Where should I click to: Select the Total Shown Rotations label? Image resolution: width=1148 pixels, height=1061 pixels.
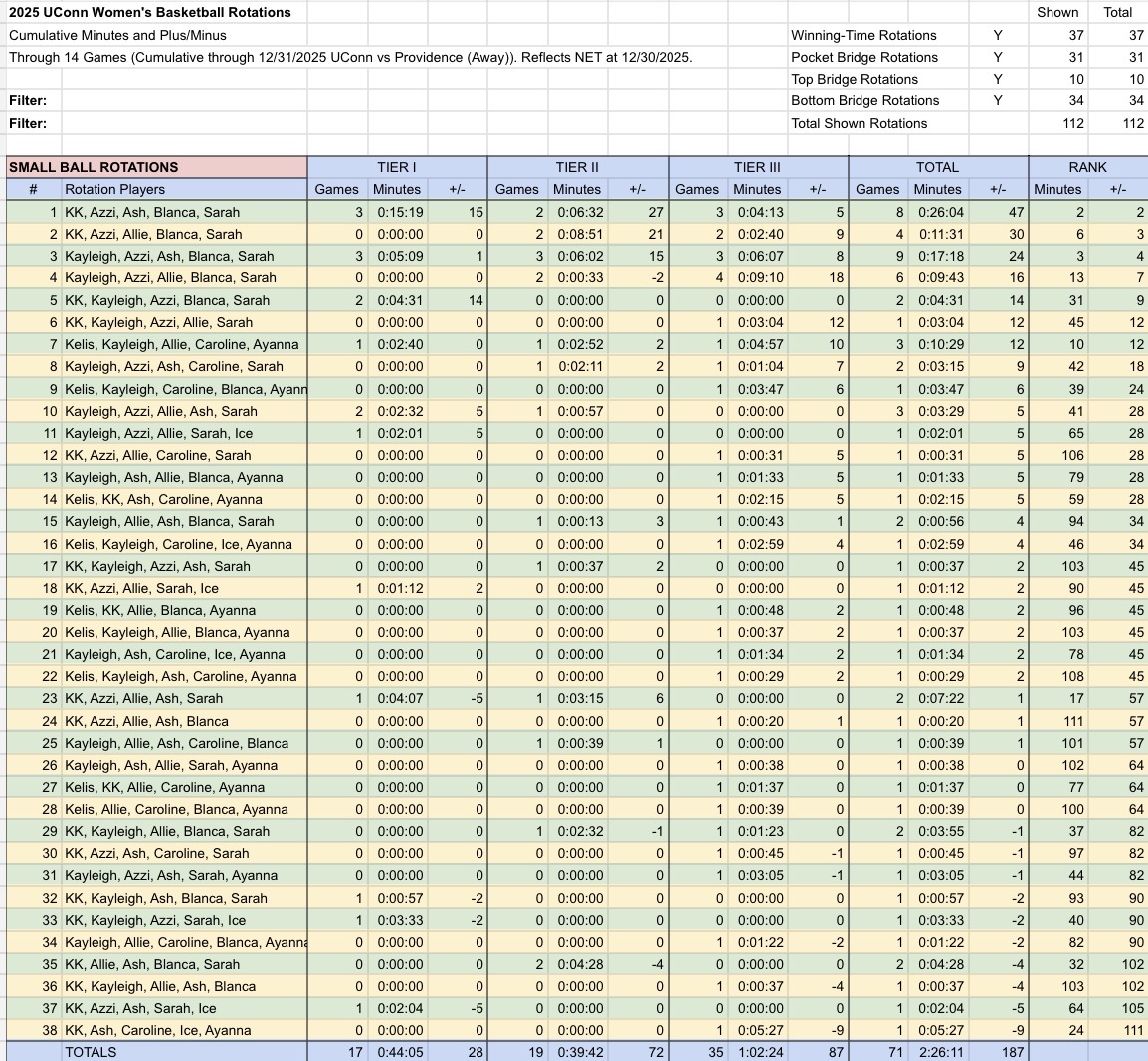pos(860,123)
